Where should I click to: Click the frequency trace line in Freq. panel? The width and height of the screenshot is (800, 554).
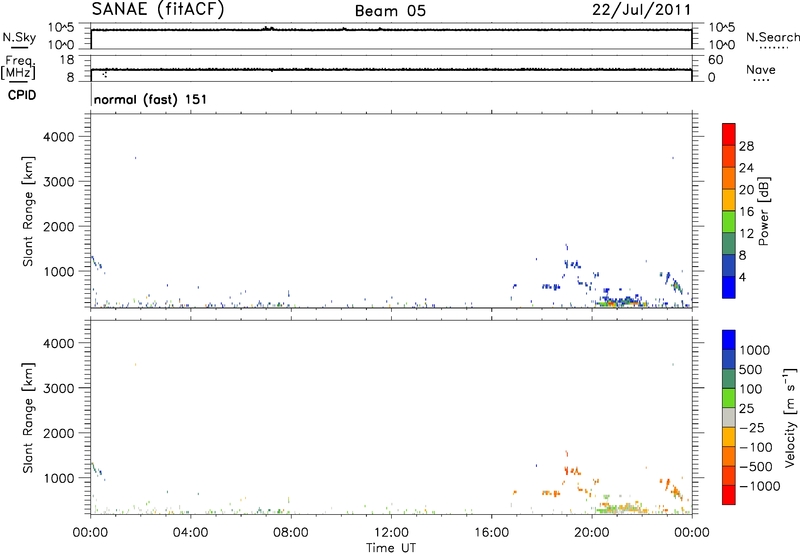tap(391, 69)
